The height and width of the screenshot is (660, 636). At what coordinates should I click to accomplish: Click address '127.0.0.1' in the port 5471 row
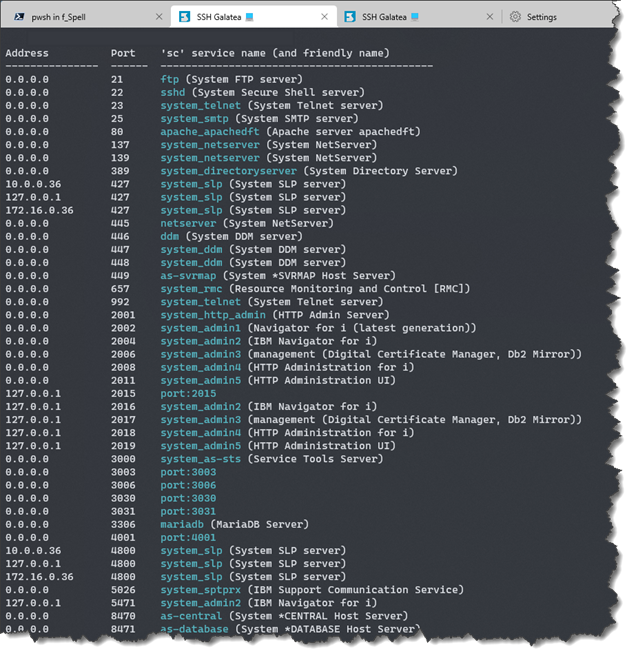click(x=33, y=603)
